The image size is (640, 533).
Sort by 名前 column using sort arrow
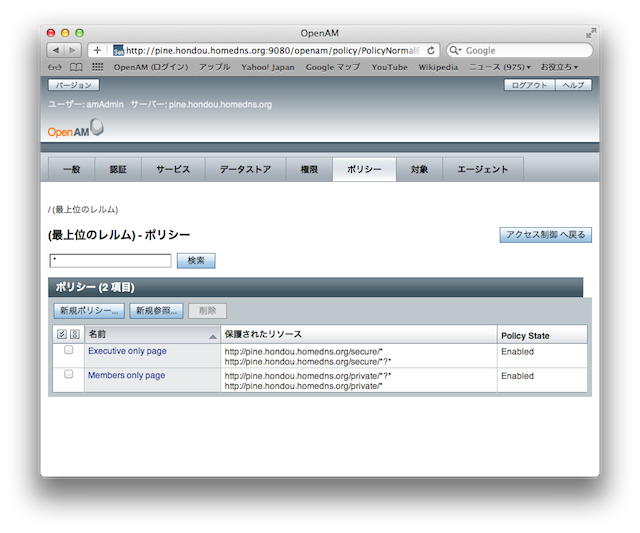(x=212, y=336)
